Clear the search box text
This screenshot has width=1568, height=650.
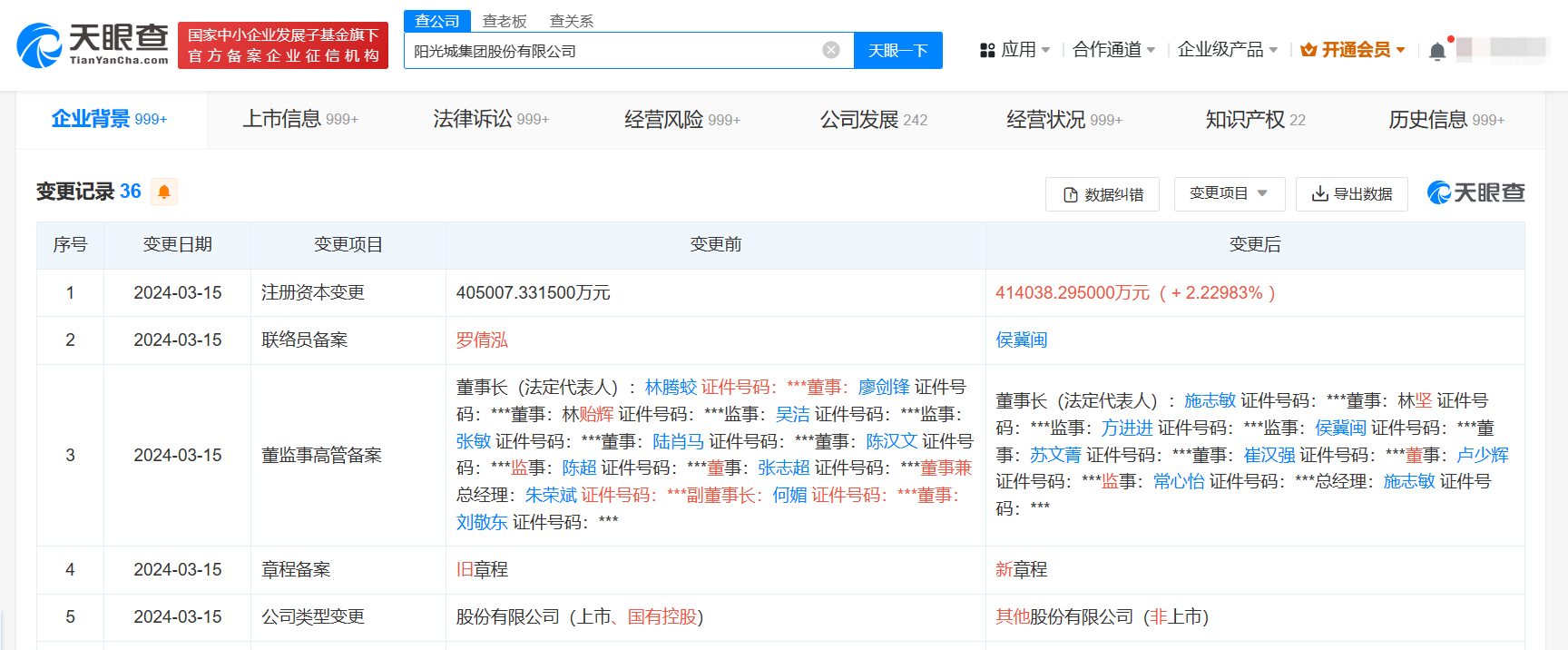pyautogui.click(x=830, y=50)
